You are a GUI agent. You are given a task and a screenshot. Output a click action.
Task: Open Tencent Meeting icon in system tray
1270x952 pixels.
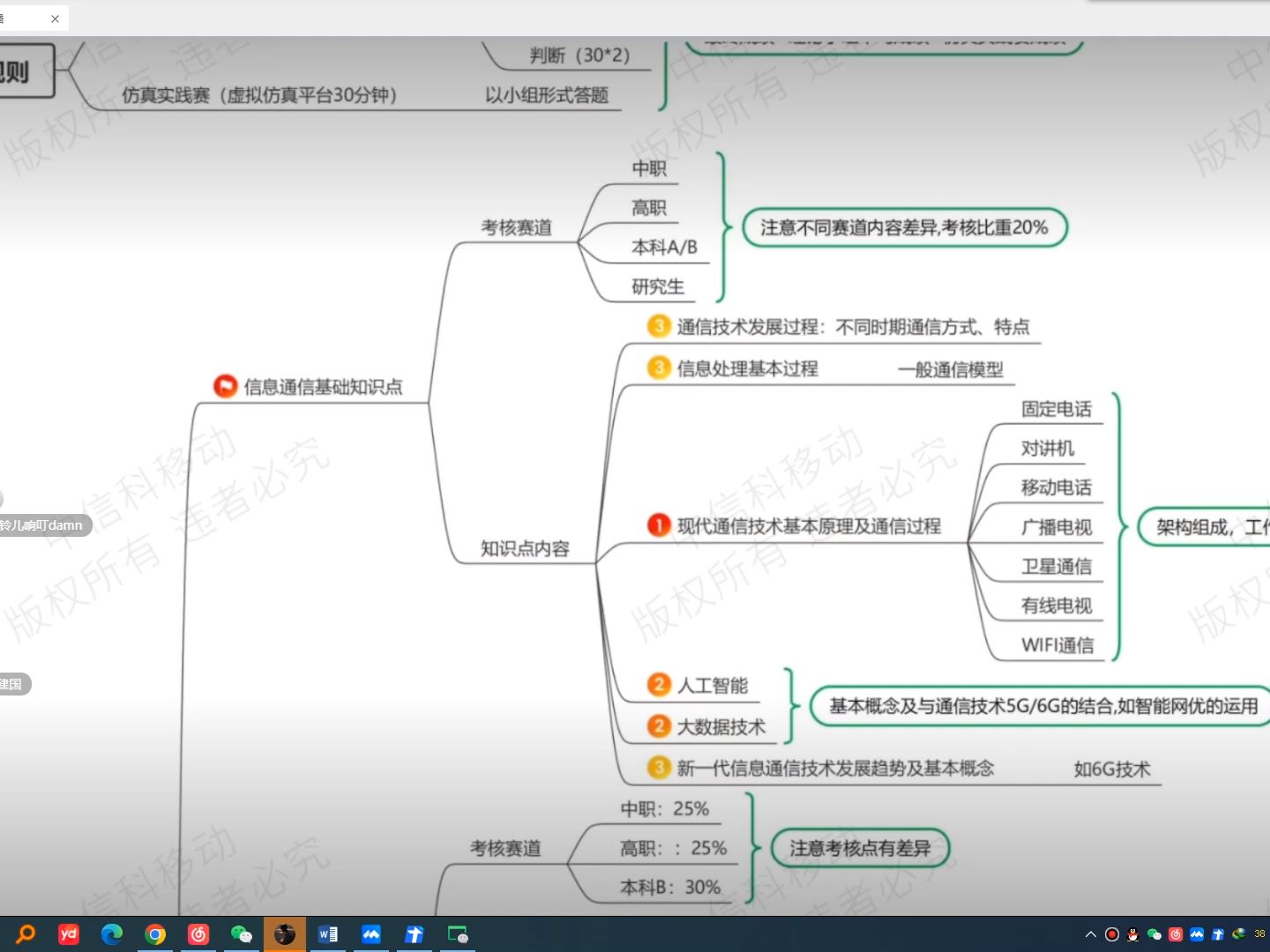[1197, 934]
